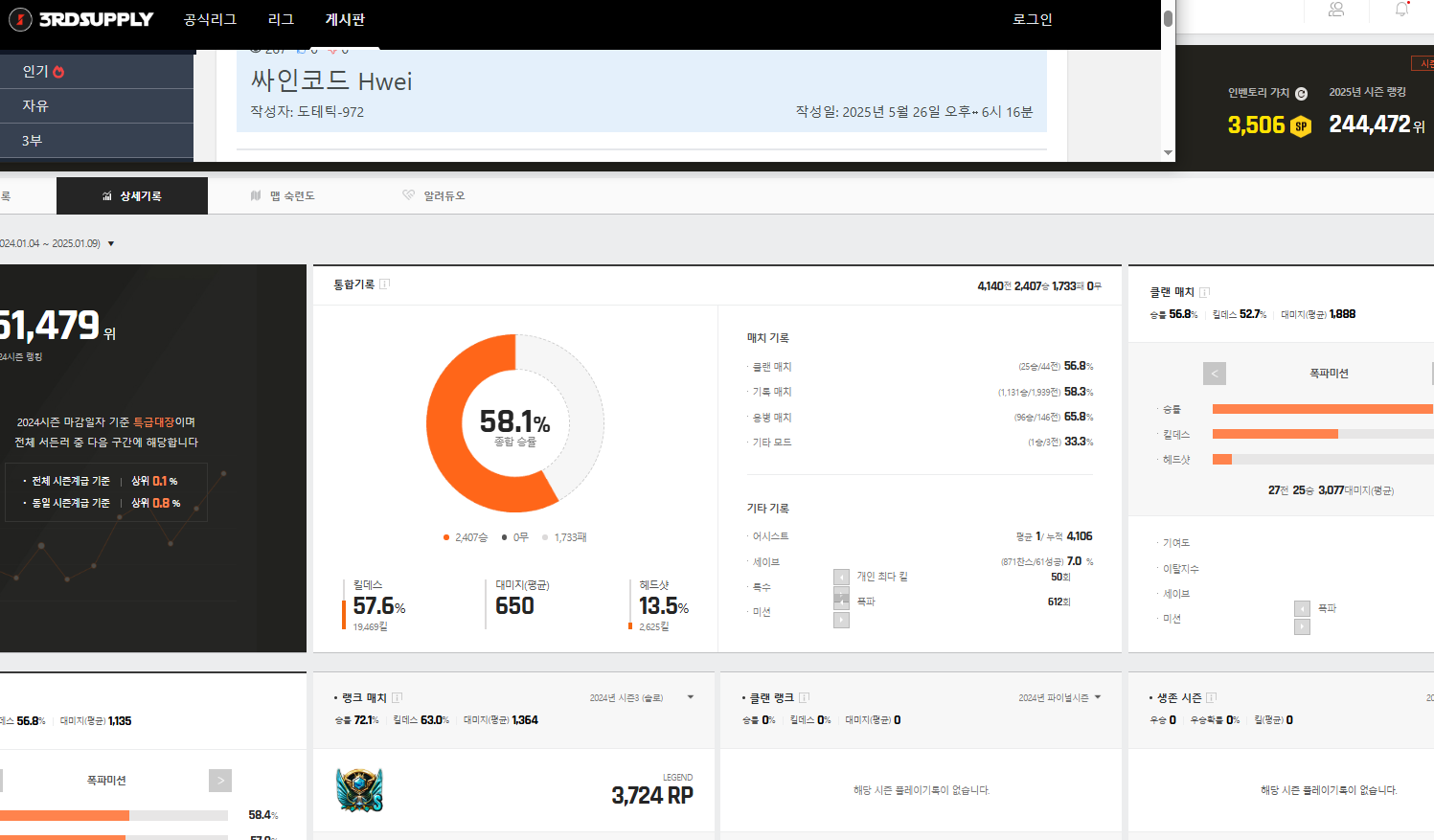Open the 2024년 파이널시즌 clan rank dropdown

(x=1097, y=697)
